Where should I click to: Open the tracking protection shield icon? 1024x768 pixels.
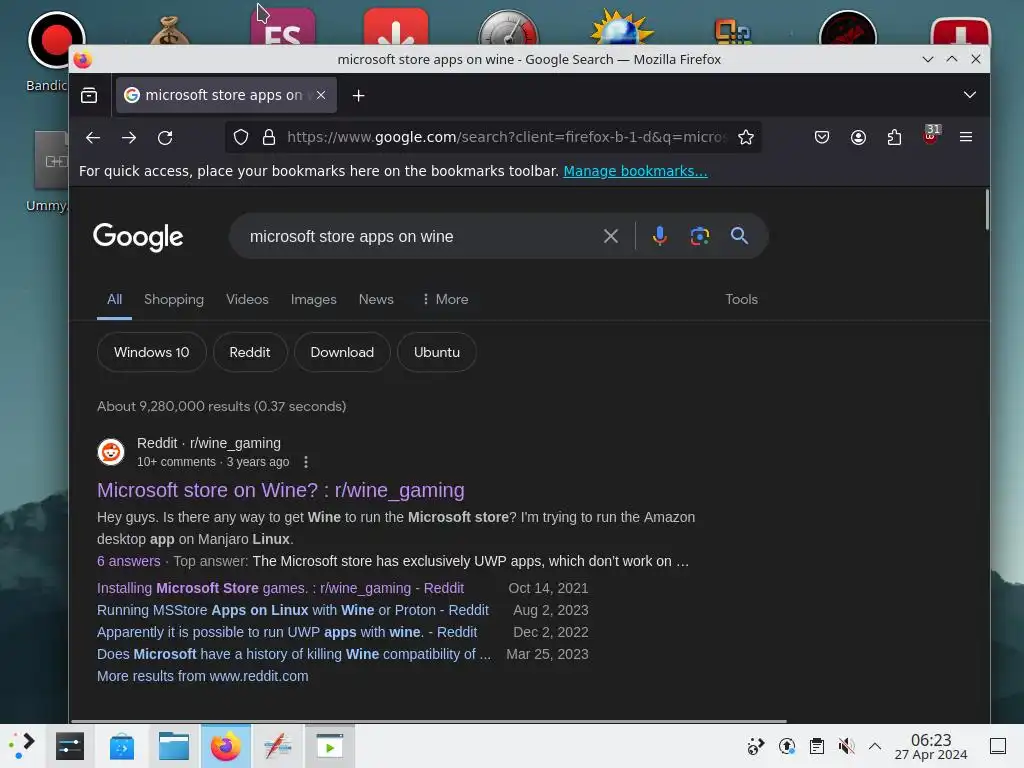(241, 137)
